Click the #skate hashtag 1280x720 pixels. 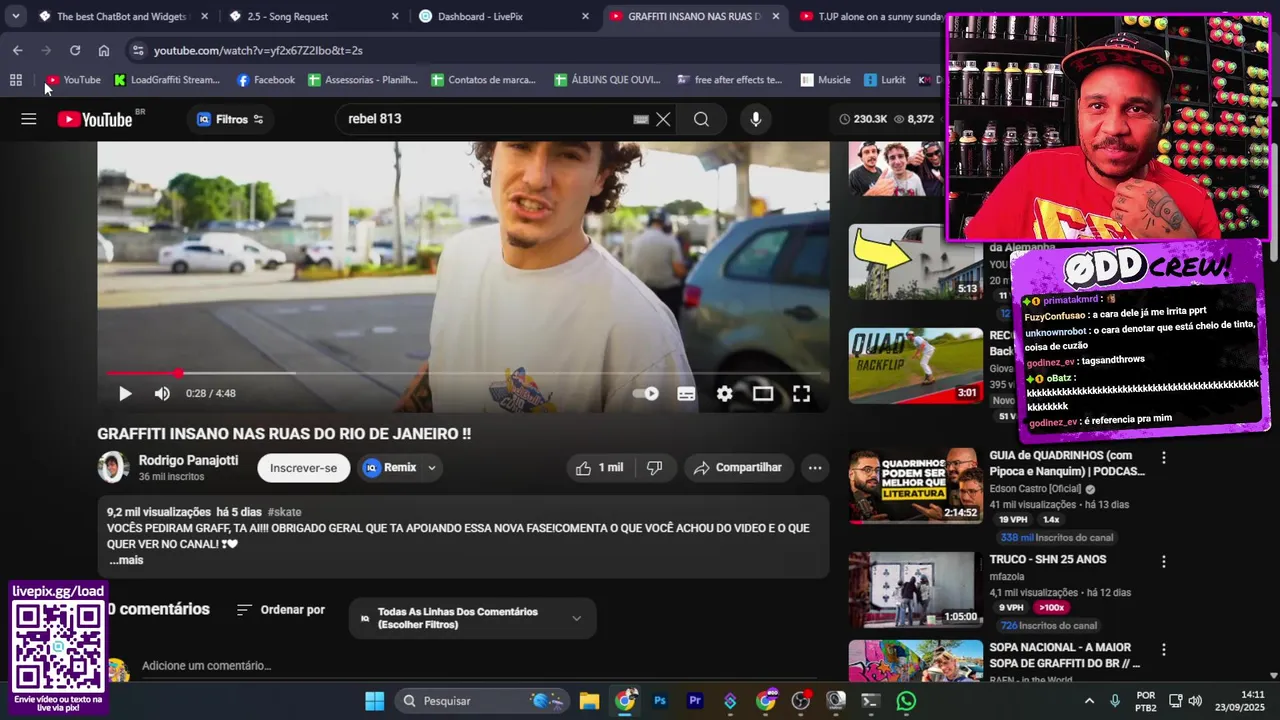coord(285,512)
